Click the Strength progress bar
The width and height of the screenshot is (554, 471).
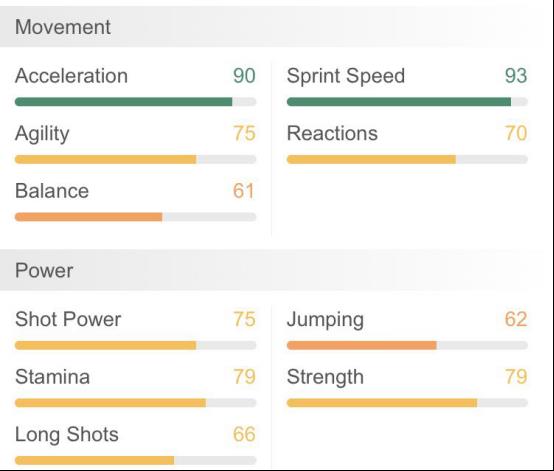point(407,403)
